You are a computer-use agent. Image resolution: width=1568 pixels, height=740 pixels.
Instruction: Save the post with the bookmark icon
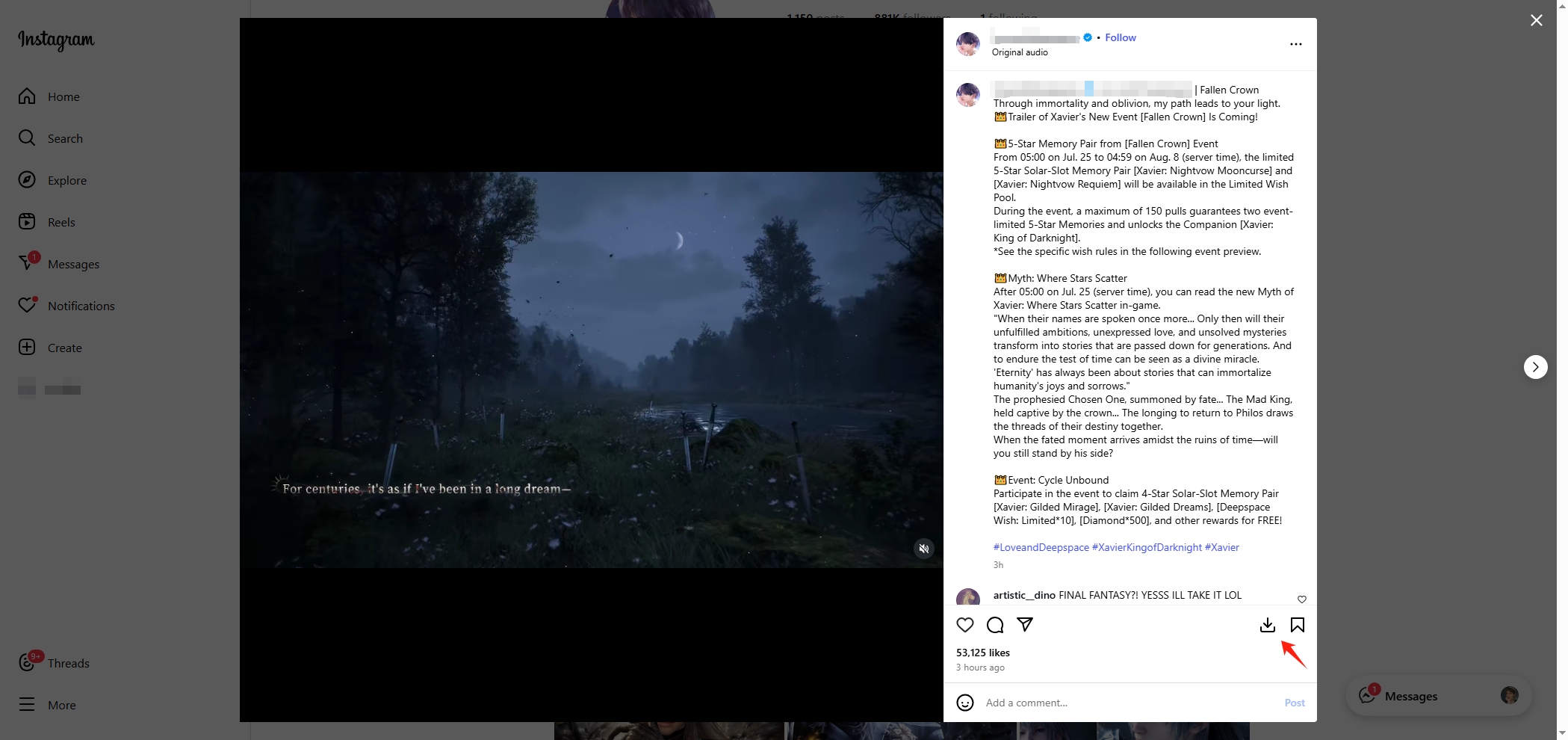pos(1298,625)
